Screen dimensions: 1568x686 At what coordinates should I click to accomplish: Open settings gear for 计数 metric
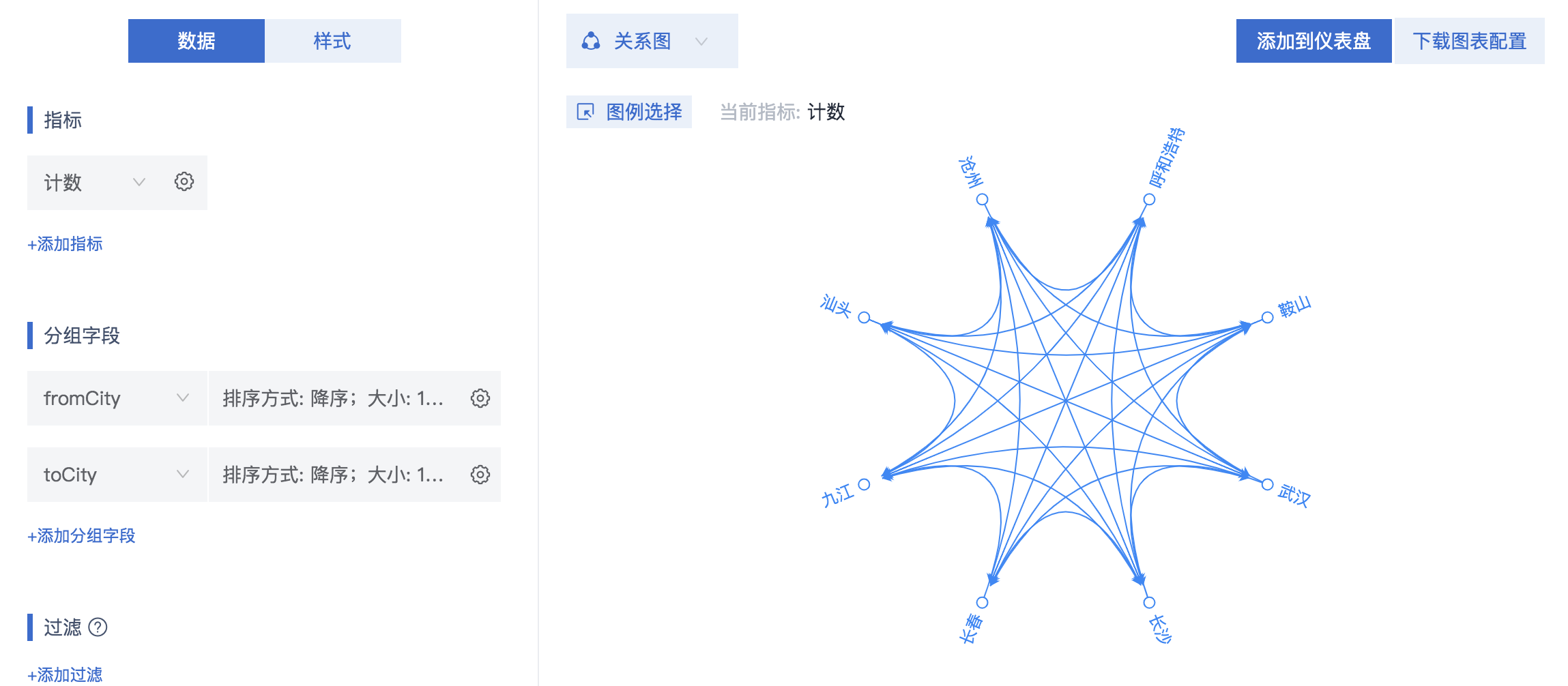[x=184, y=182]
